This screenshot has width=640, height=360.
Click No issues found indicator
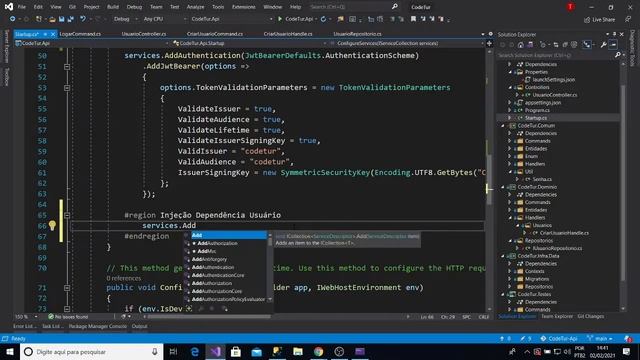(68, 317)
